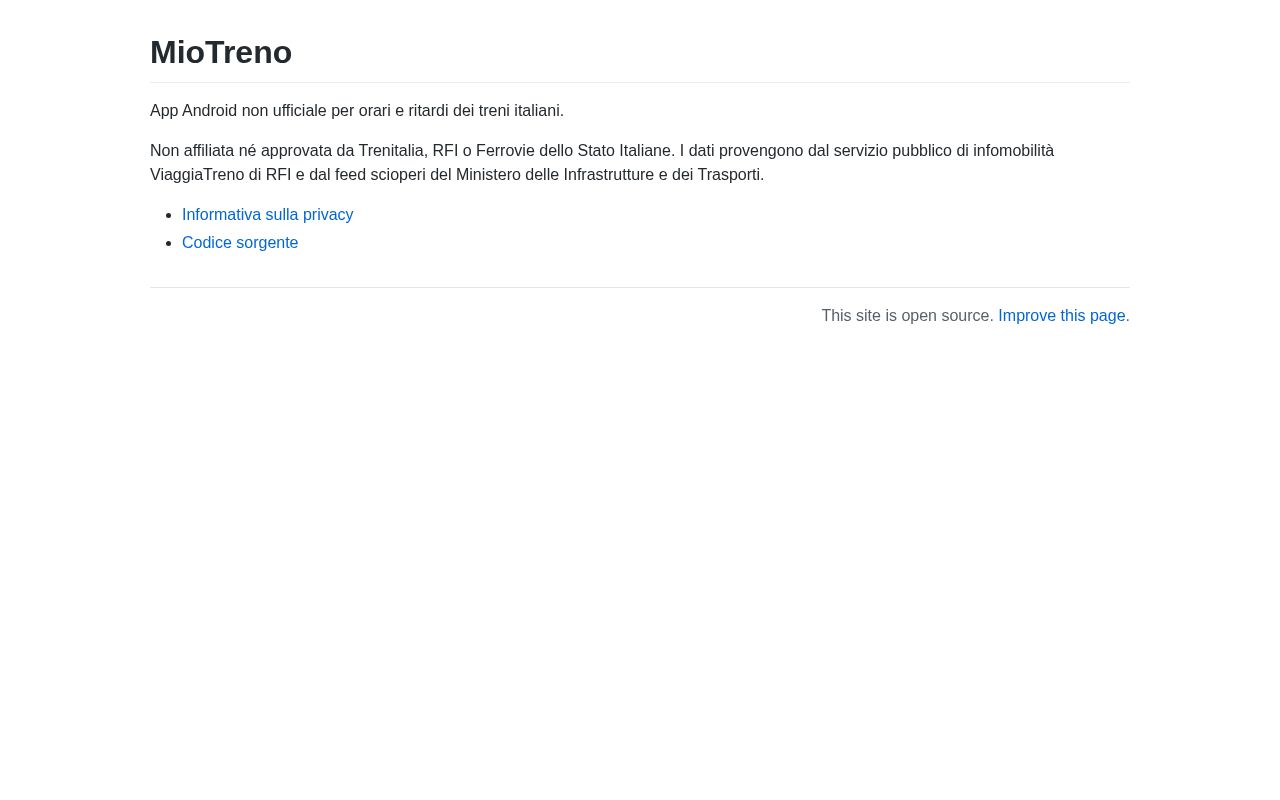Click the sentence 'App Android non ufficiale per orari'

357,111
